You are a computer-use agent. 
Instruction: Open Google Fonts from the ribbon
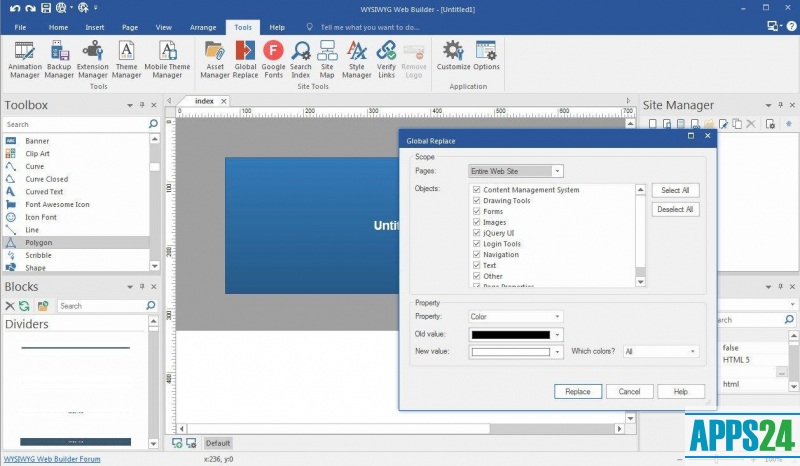[x=273, y=59]
